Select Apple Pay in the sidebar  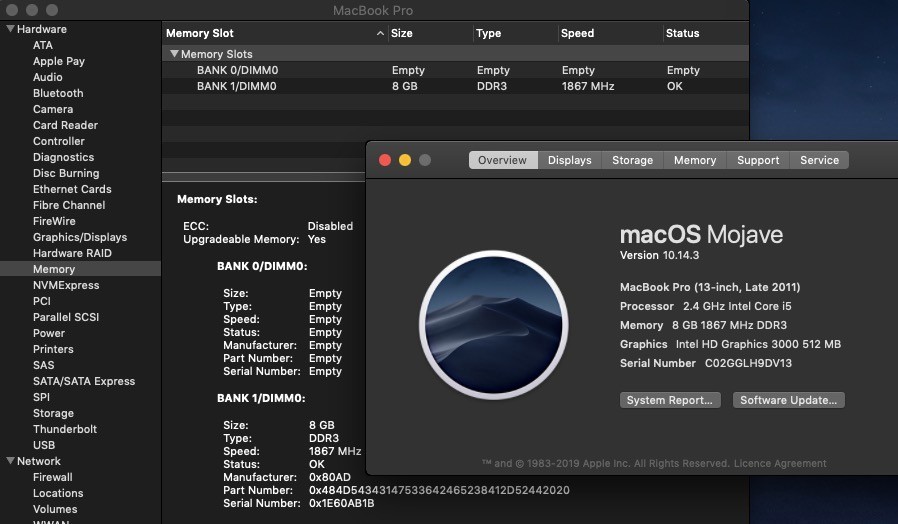[59, 61]
